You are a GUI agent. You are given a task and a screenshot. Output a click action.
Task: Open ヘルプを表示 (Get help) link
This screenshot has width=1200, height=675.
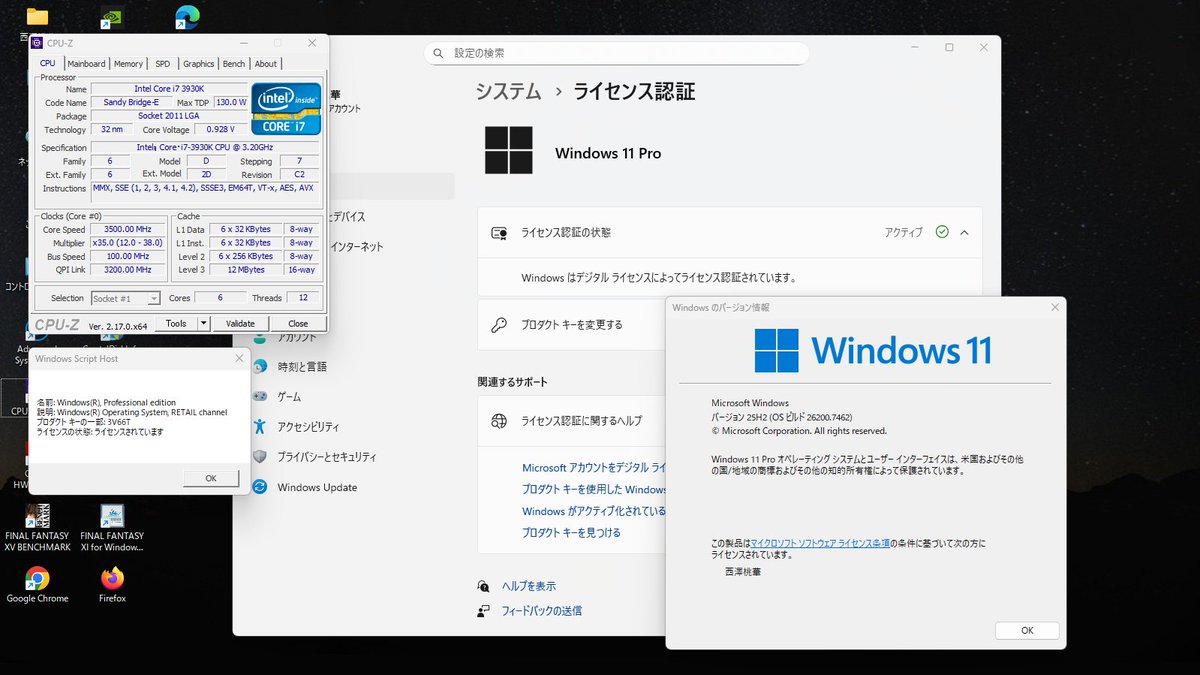(529, 586)
